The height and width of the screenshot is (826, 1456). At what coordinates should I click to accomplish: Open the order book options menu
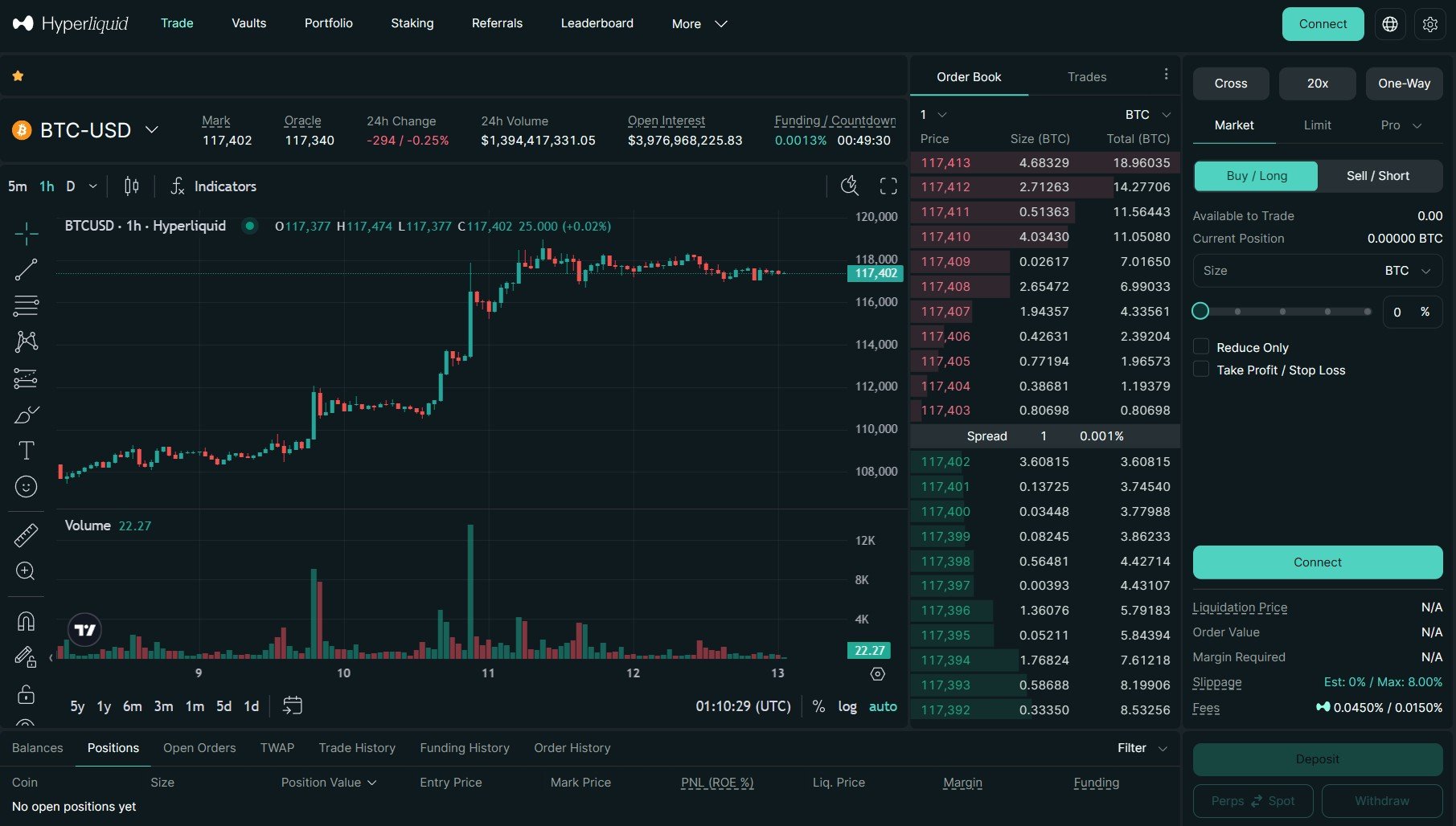click(1166, 75)
